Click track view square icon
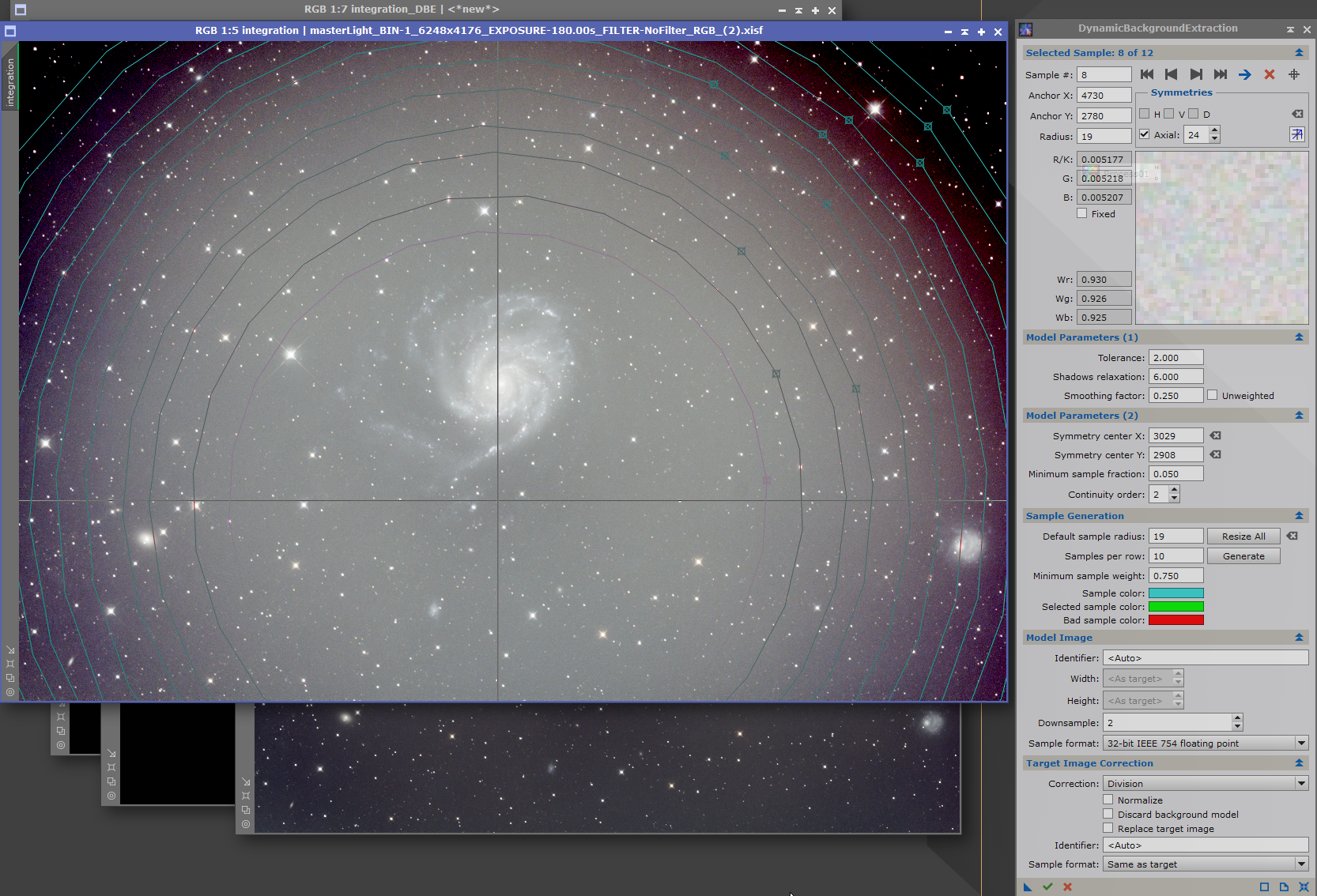This screenshot has height=896, width=1317. (1264, 887)
